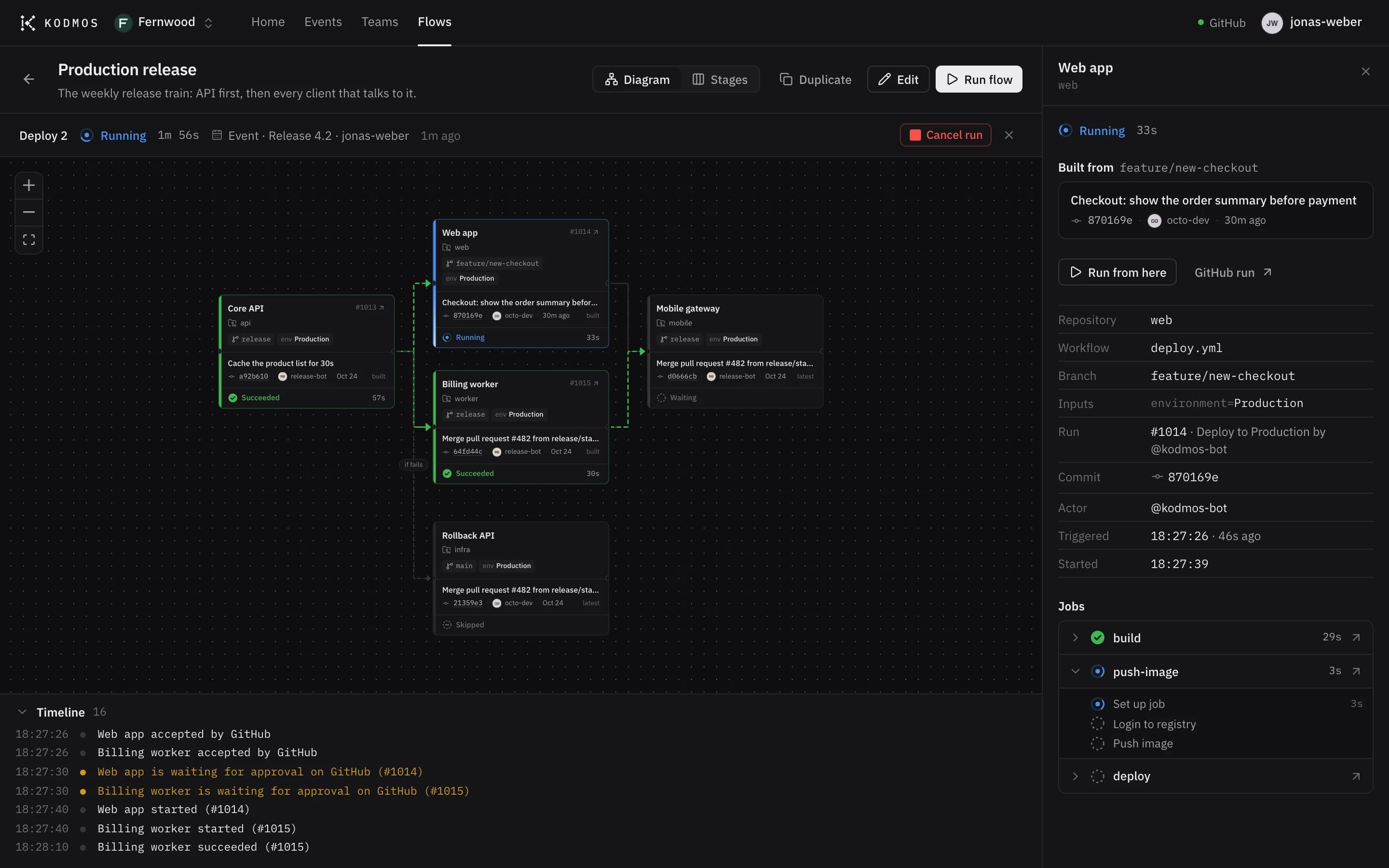1389x868 pixels.
Task: Expand the deploy job
Action: (x=1075, y=776)
